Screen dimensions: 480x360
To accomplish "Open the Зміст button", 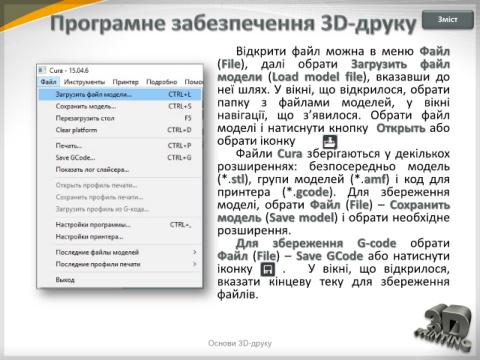I will point(448,20).
